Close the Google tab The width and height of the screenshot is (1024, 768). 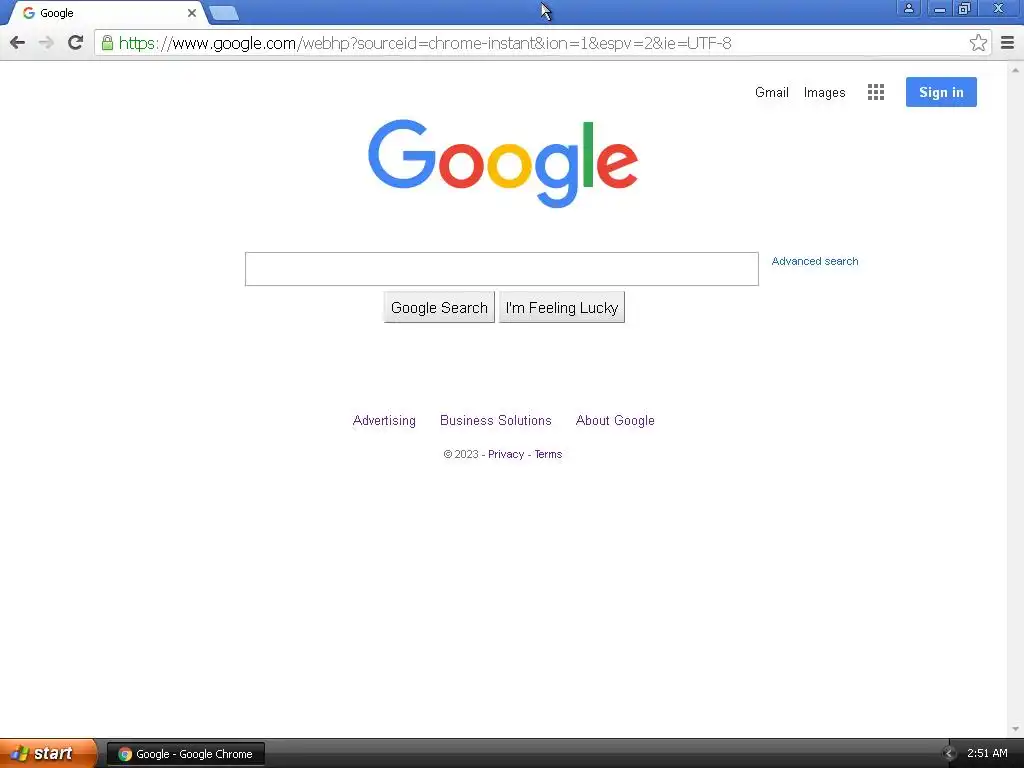coord(192,13)
